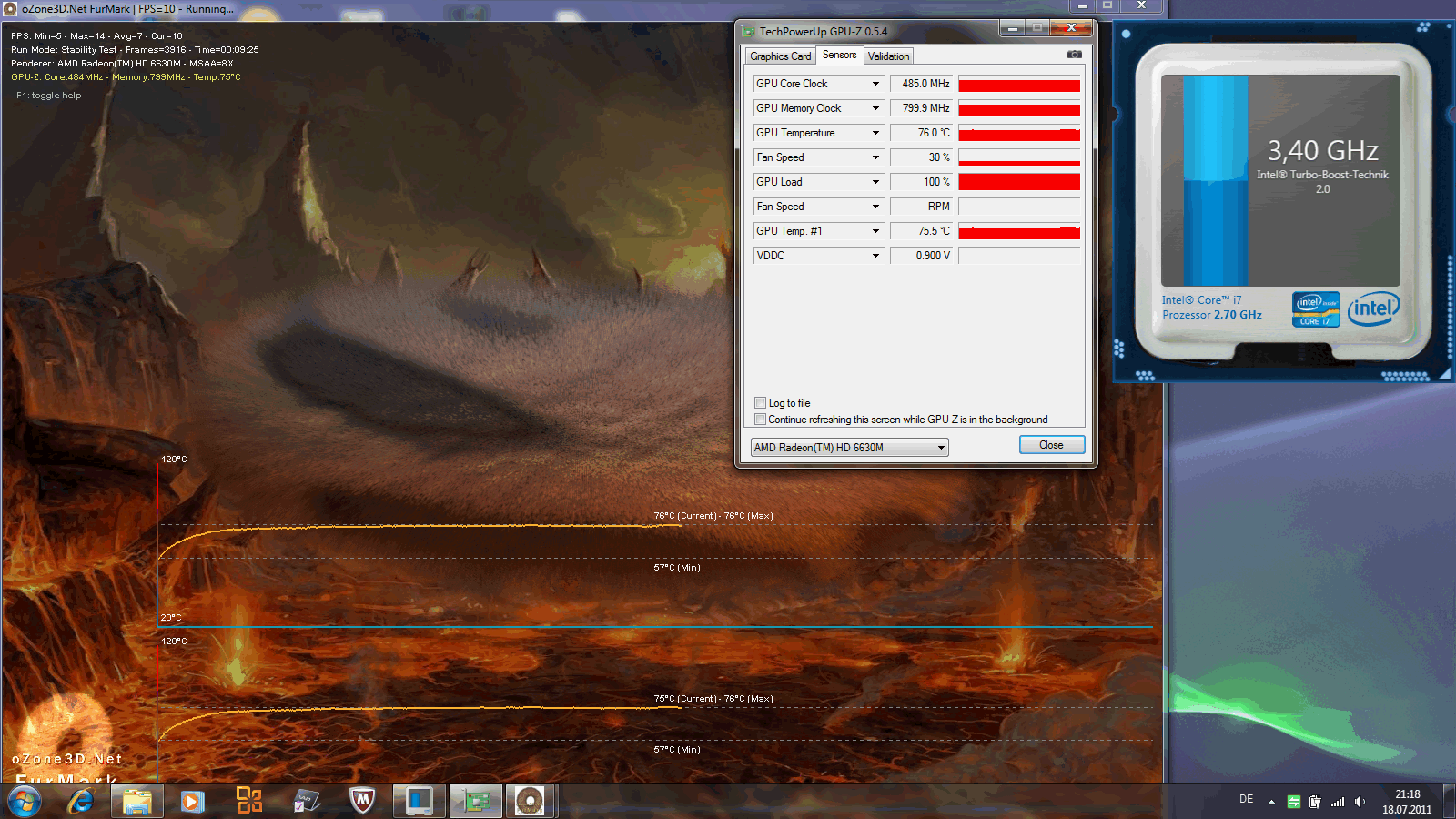Click the GPU Core Clock red graph

click(1019, 84)
